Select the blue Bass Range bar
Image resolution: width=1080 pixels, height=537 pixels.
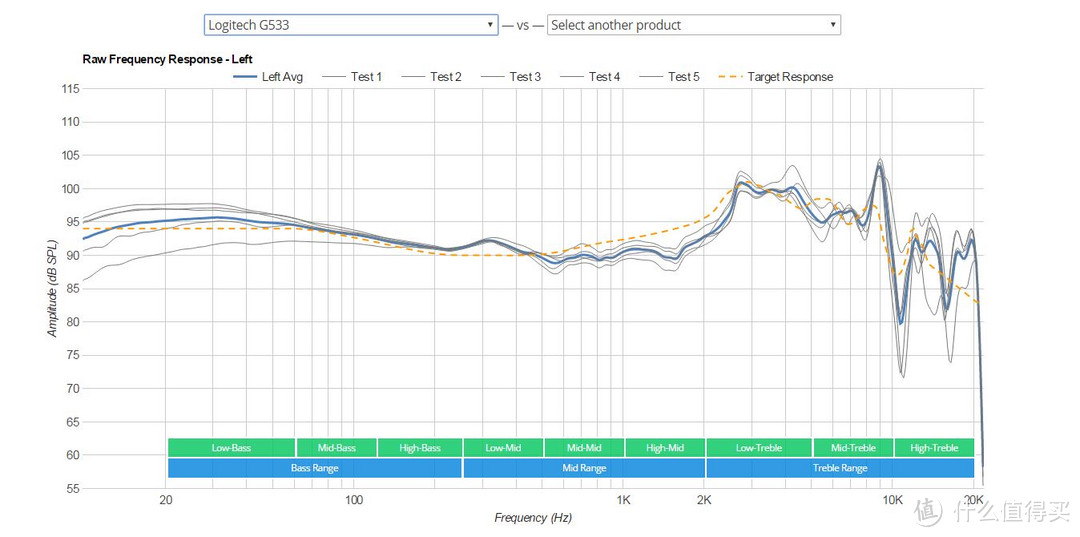(314, 468)
